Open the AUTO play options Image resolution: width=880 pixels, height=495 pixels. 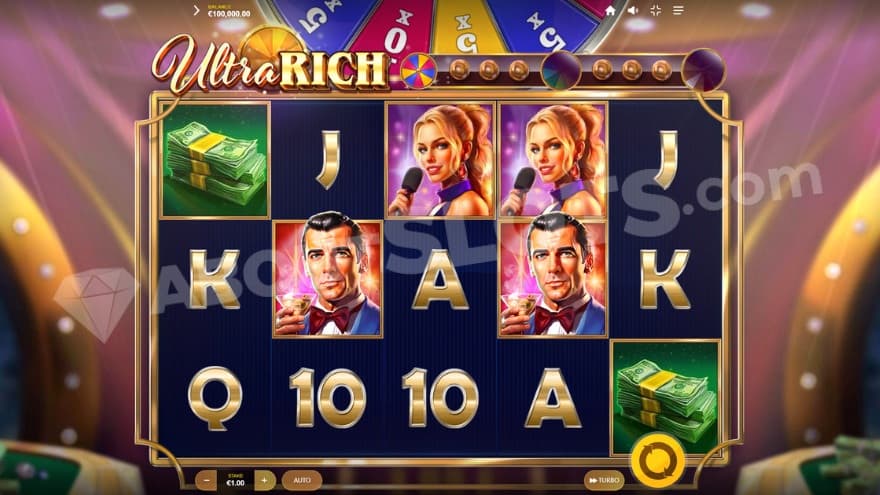click(x=302, y=480)
